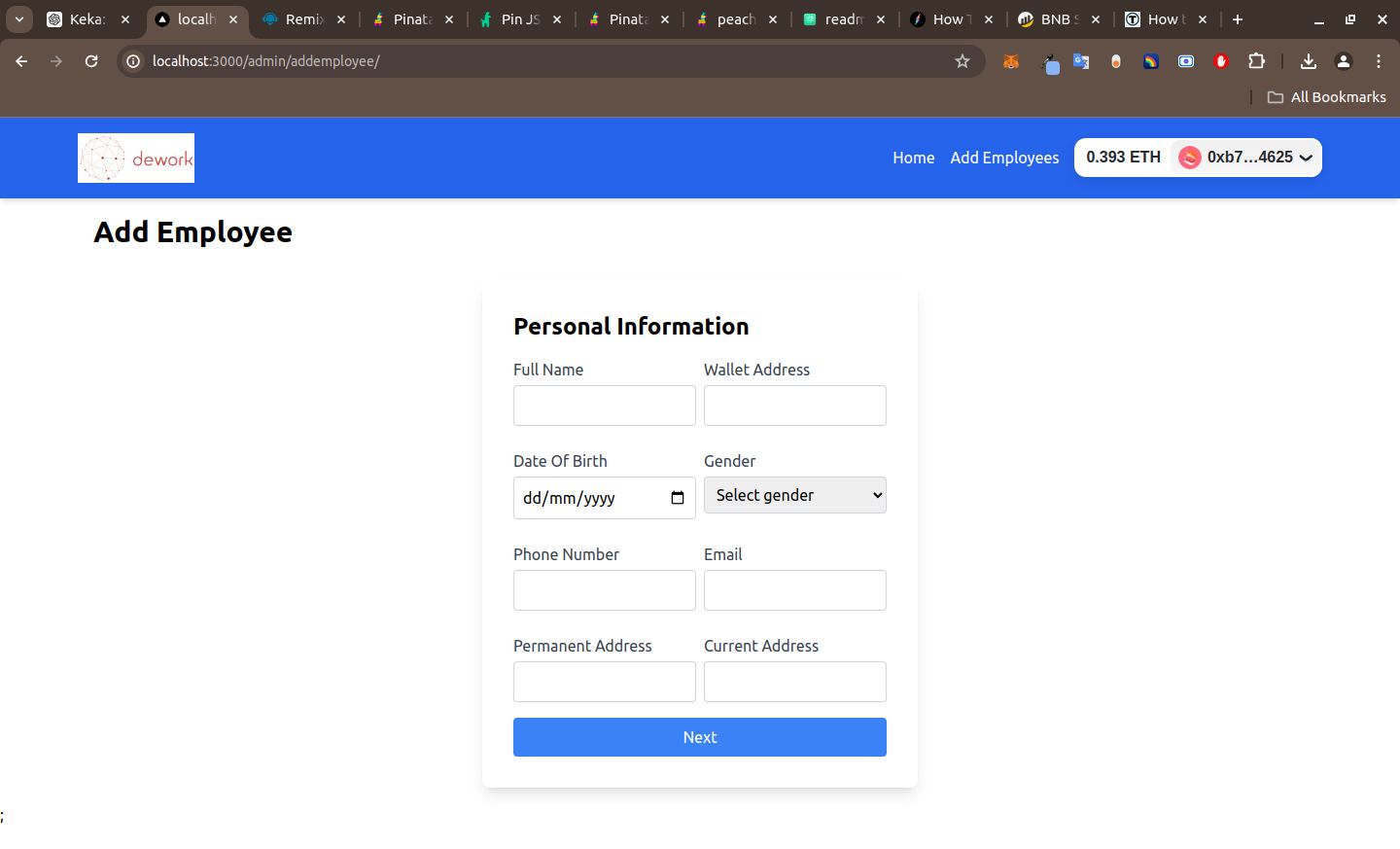This screenshot has width=1400, height=849.
Task: Close the active localhost tab
Action: tap(233, 19)
